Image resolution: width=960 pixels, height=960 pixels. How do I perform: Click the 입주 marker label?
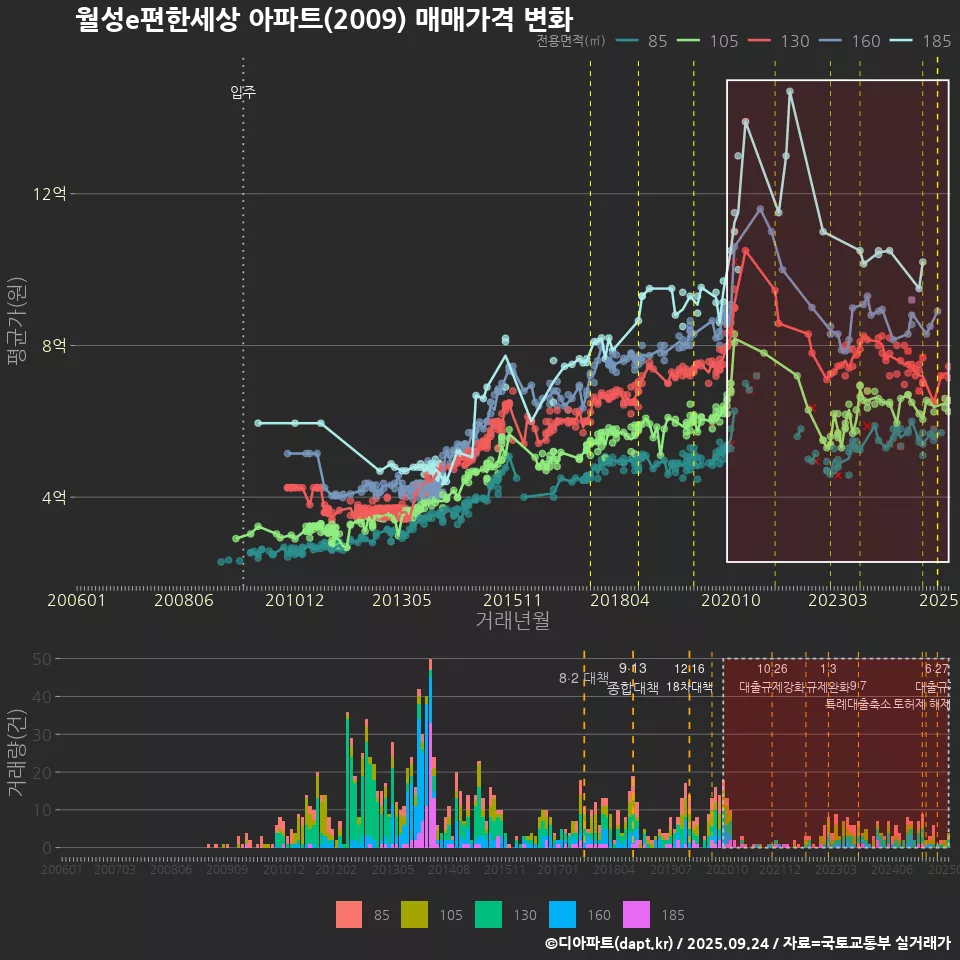(243, 93)
